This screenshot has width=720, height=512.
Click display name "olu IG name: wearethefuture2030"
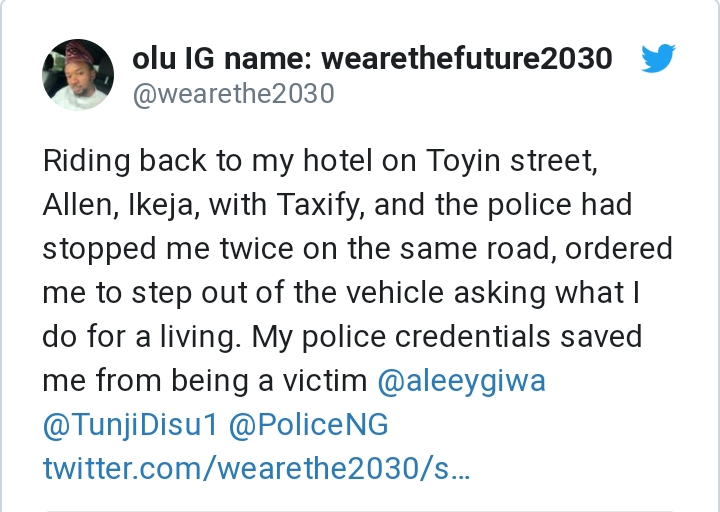click(372, 59)
